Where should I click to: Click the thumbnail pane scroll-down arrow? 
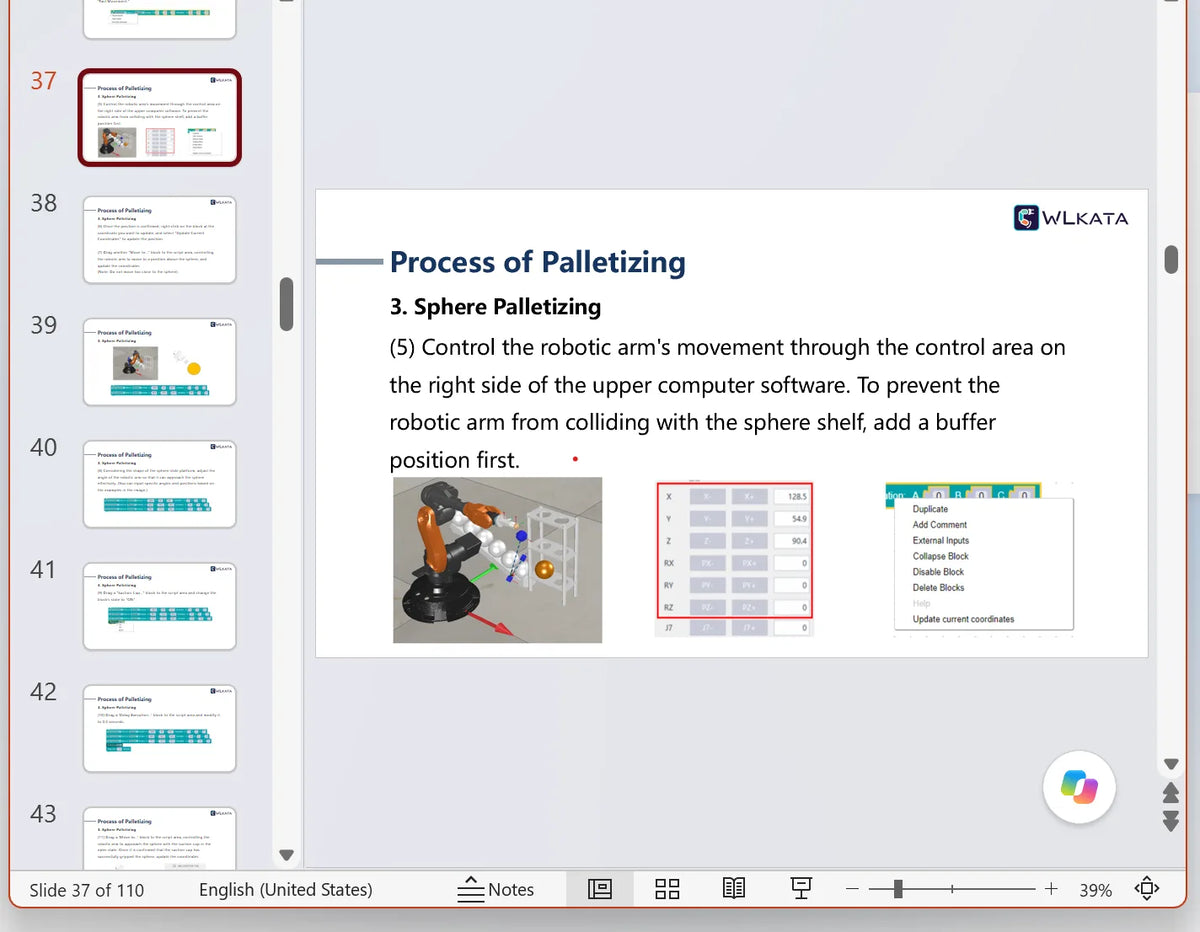point(287,855)
